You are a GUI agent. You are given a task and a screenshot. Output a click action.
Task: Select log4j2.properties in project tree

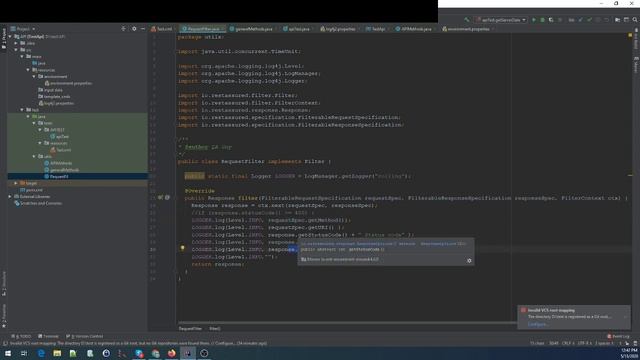pos(56,103)
